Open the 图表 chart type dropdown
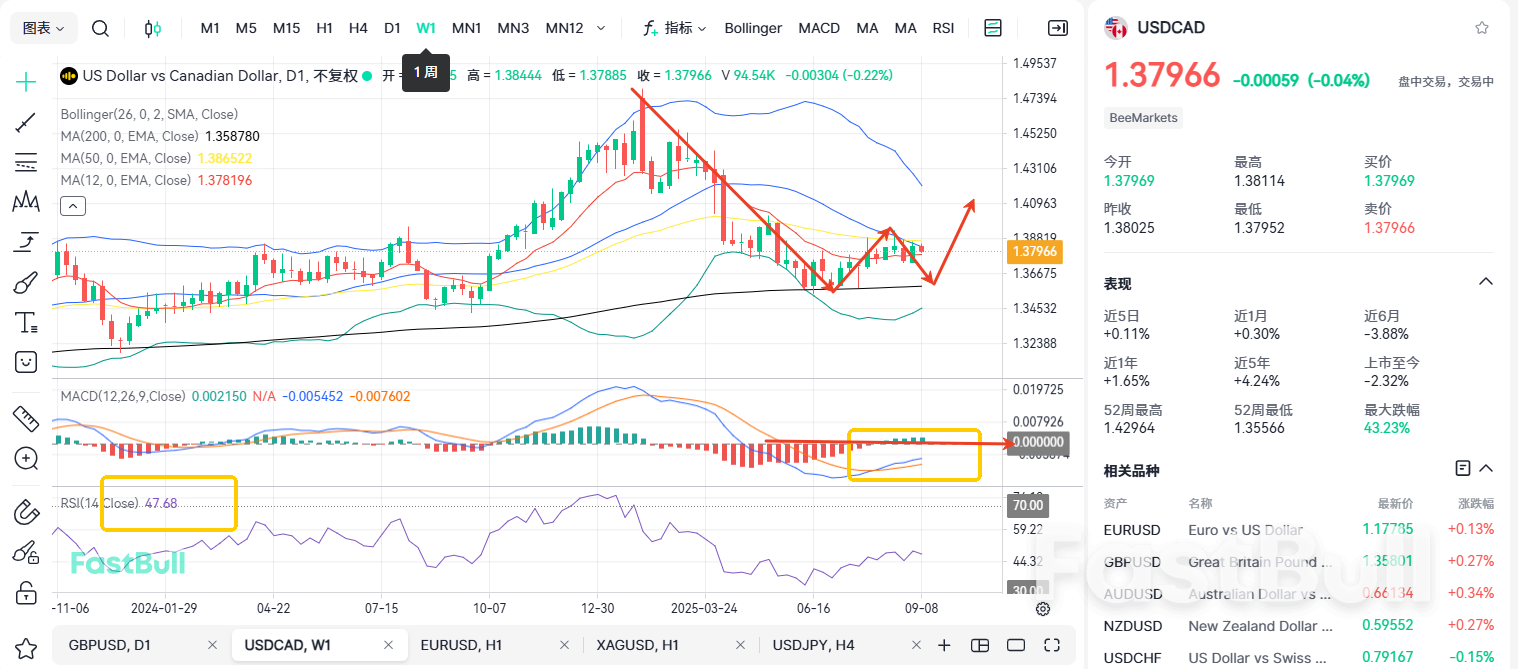This screenshot has height=669, width=1518. point(42,27)
